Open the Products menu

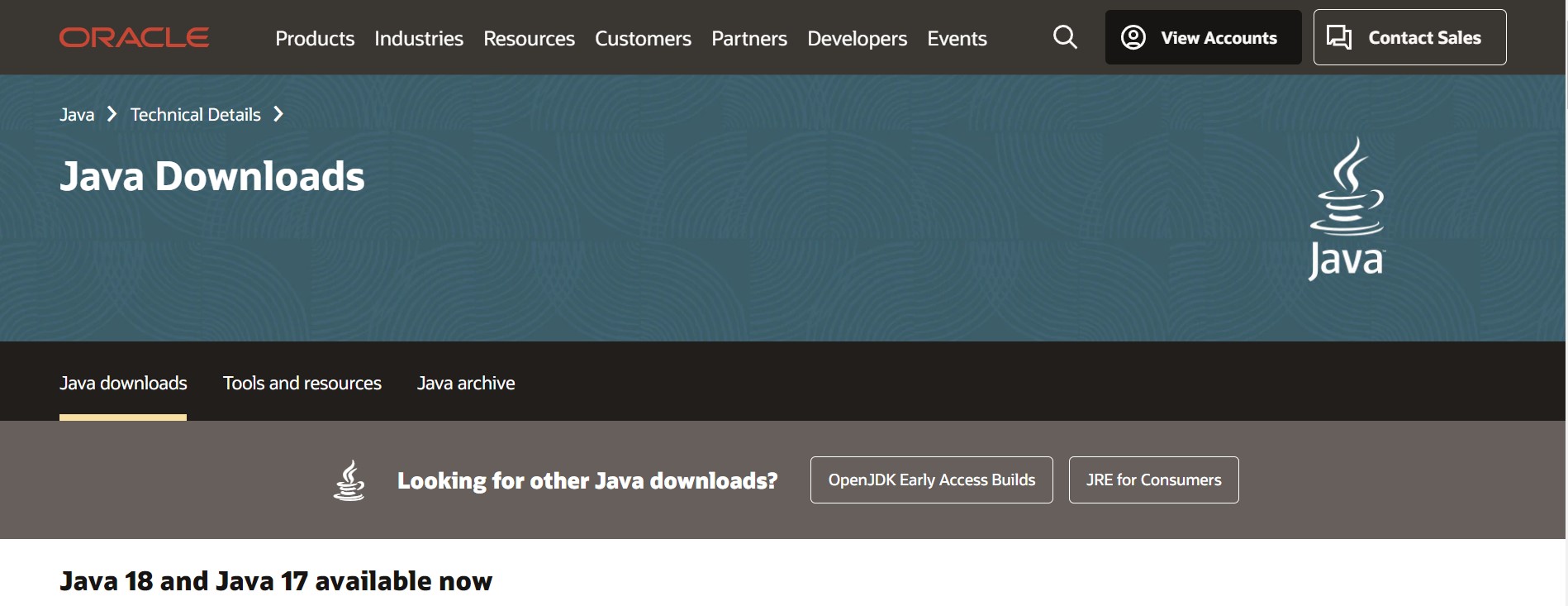[315, 38]
